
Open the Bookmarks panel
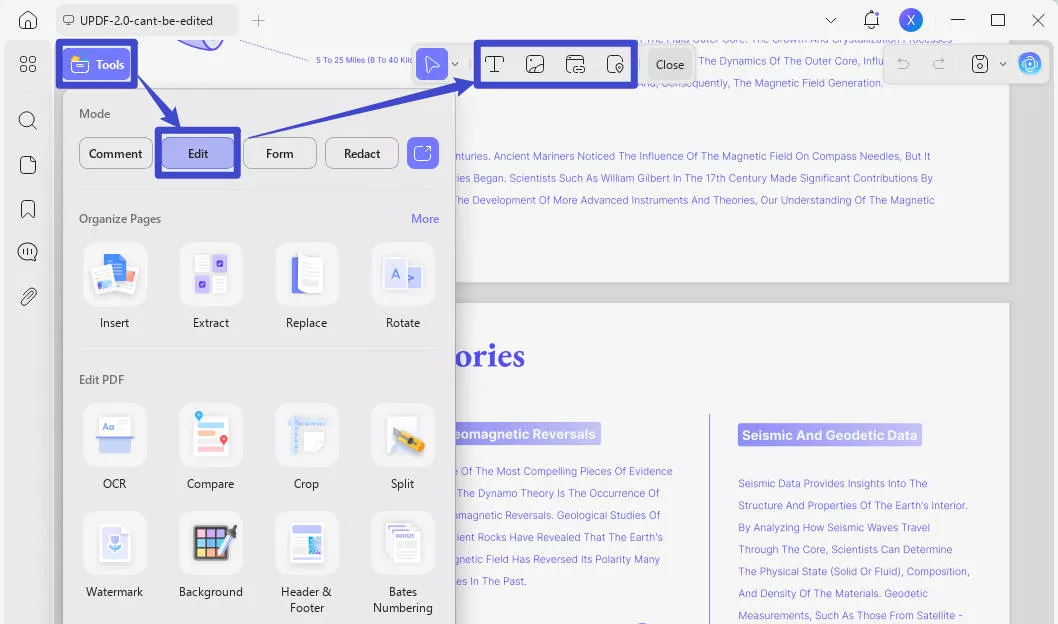tap(27, 208)
